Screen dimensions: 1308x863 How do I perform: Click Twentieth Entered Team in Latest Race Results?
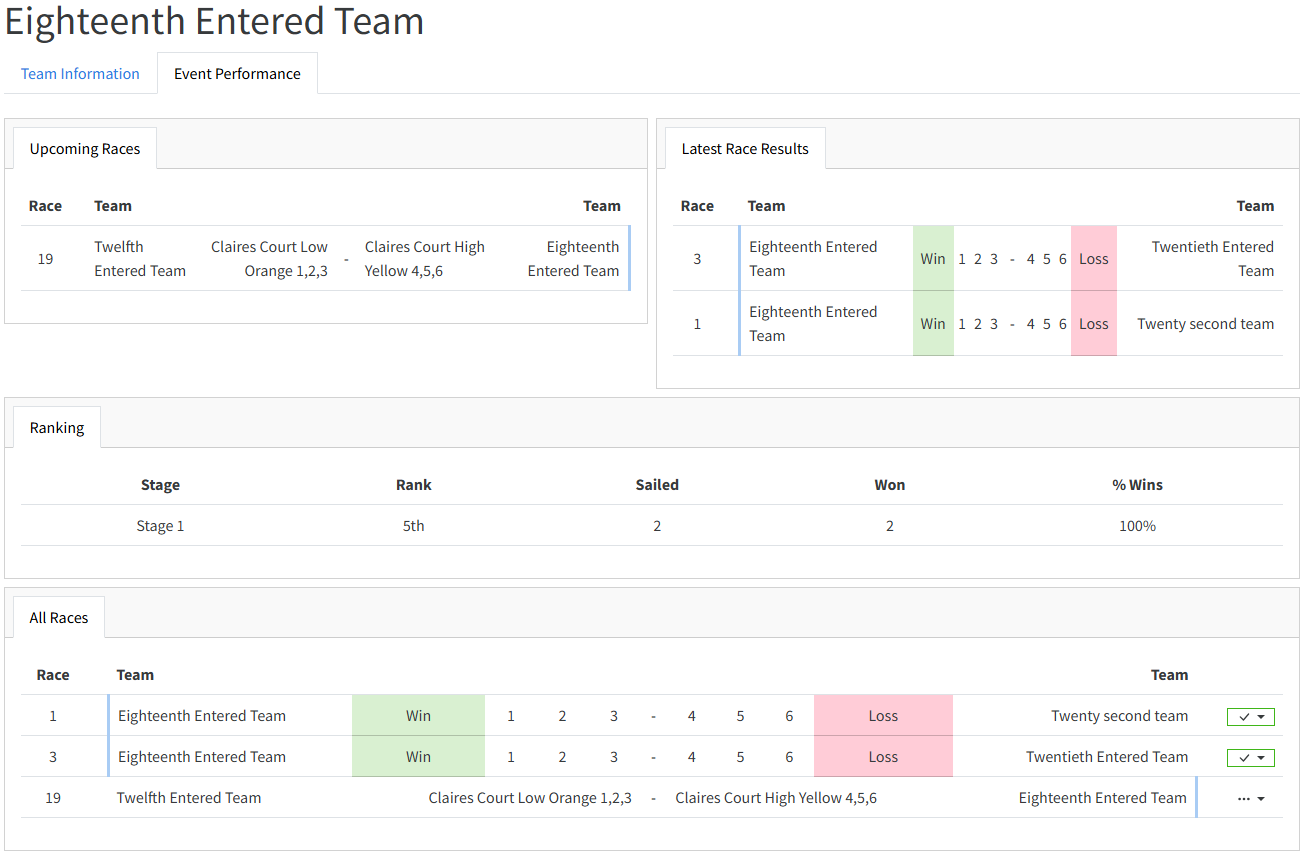(1212, 259)
